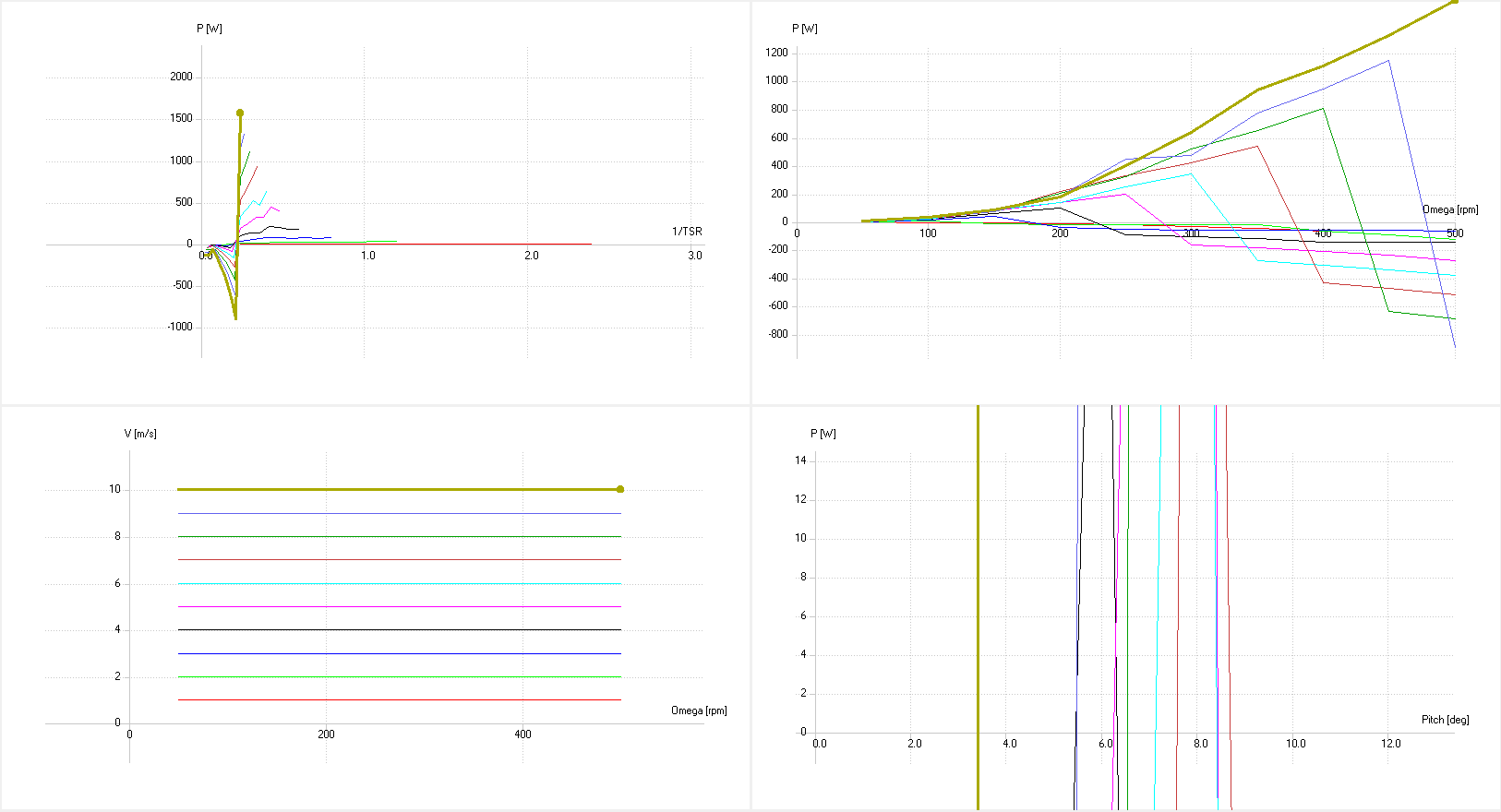Screen dimensions: 1501x812
Task: Click the 2.0 tick on the Pitch axis
Action: [914, 744]
